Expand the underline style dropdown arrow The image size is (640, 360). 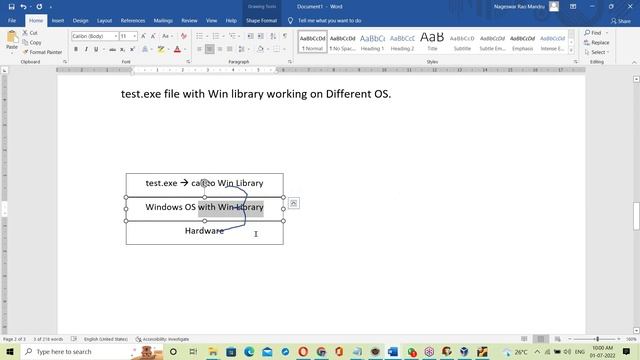tap(104, 49)
